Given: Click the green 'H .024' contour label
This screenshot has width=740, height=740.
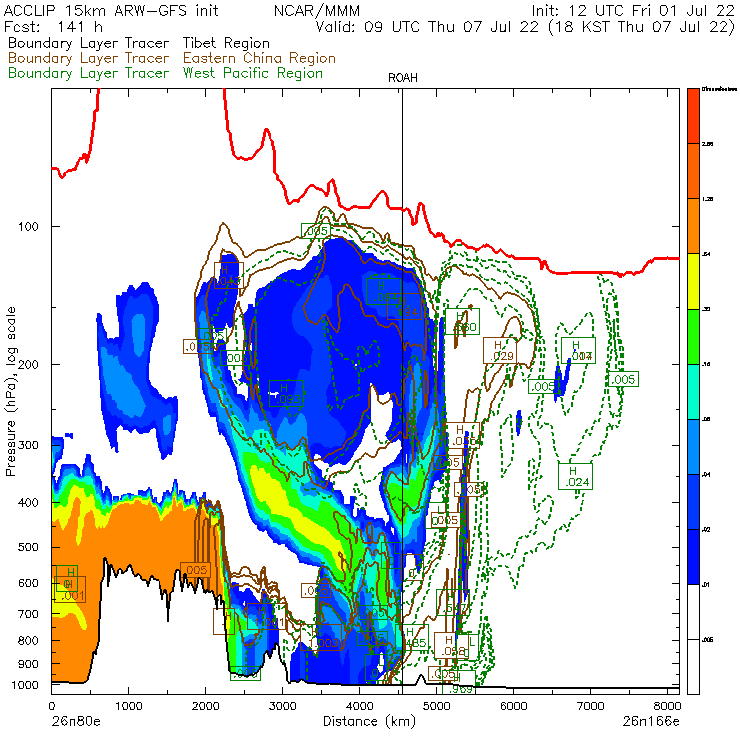Looking at the screenshot, I should click(x=575, y=477).
